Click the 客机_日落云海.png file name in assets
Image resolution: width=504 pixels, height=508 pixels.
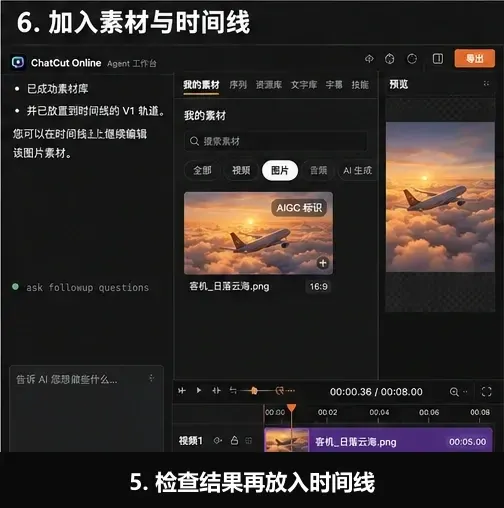click(x=229, y=286)
